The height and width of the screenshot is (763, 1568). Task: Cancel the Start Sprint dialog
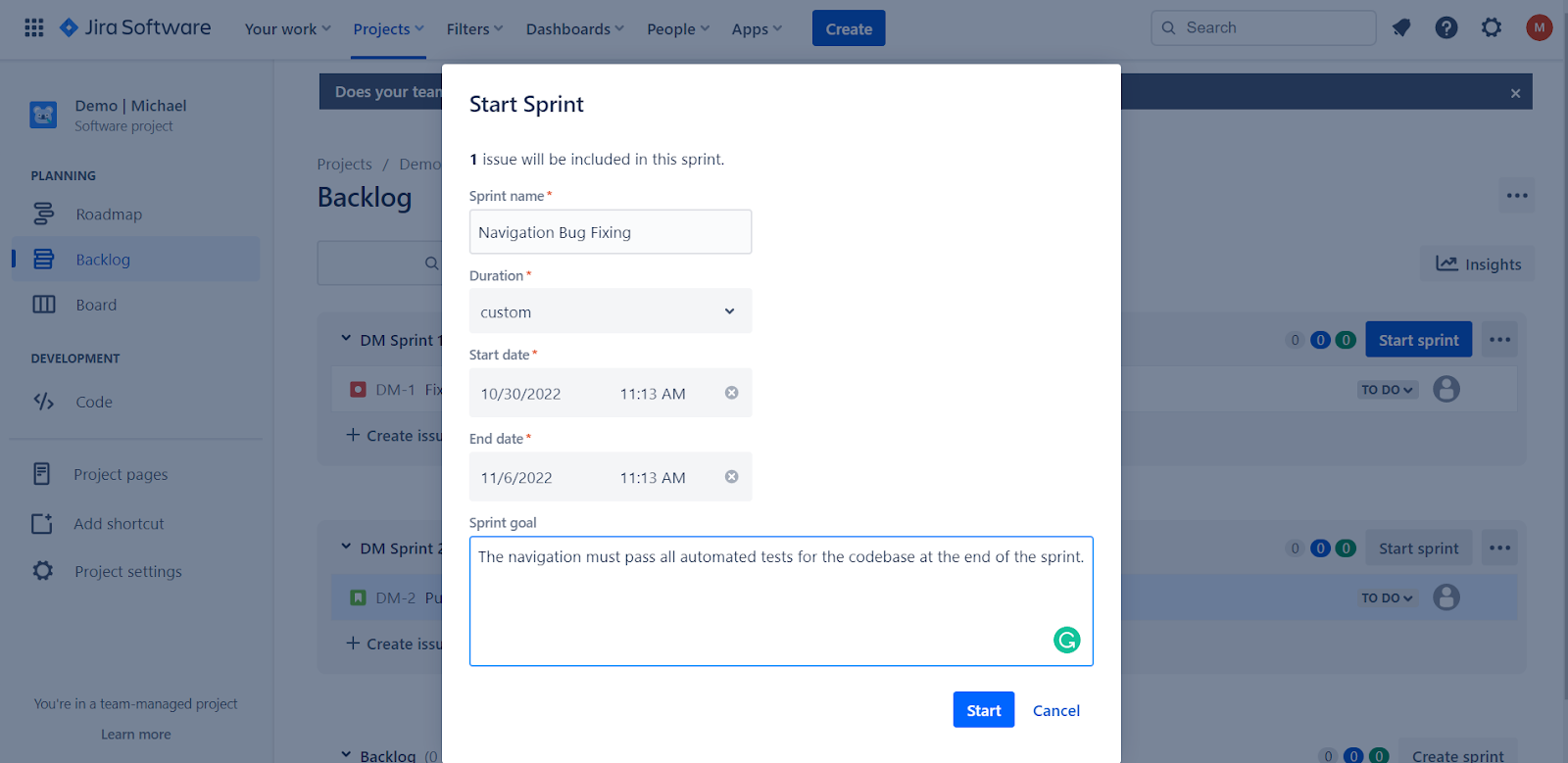tap(1055, 711)
